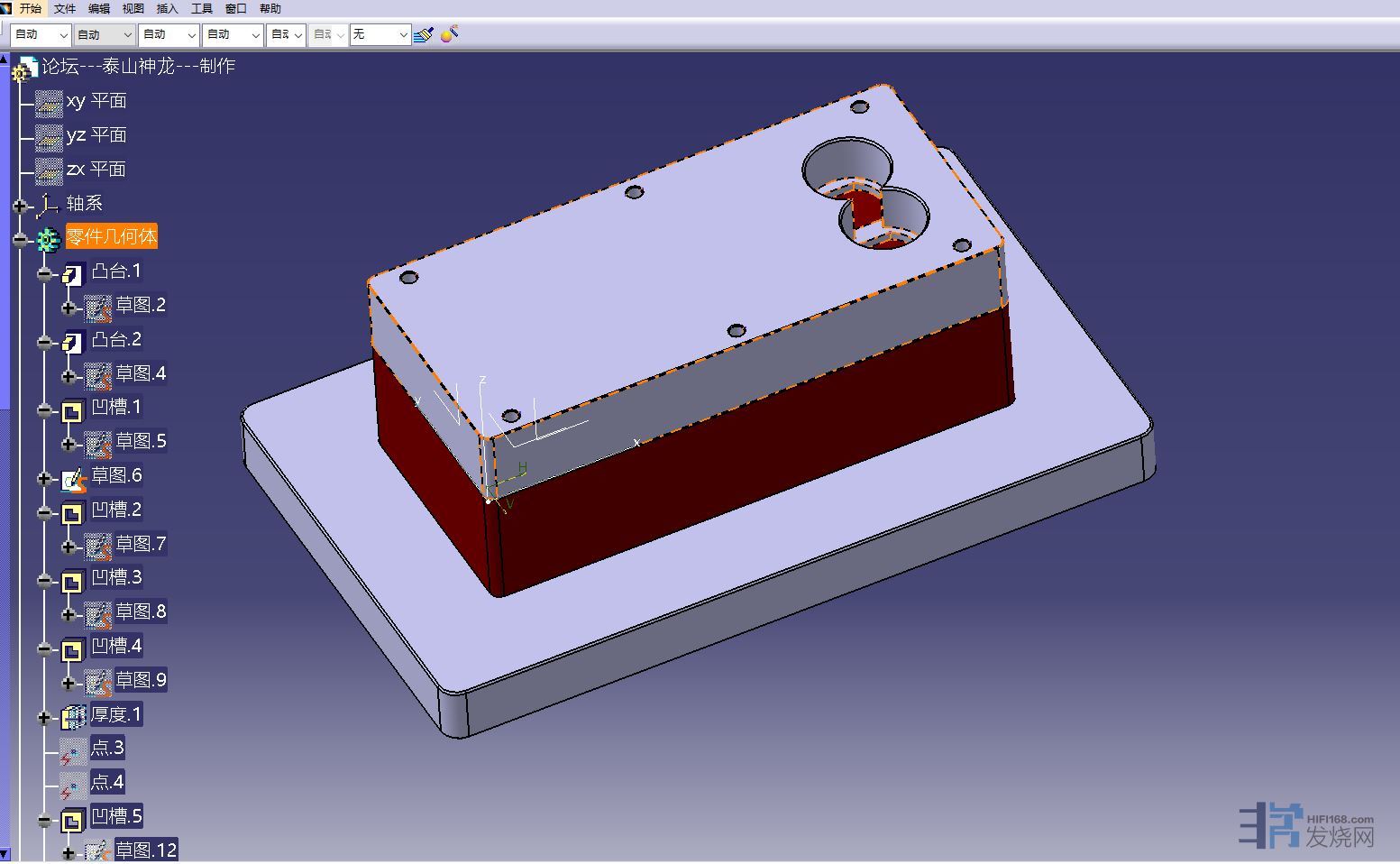Click the 点.3 point icon
1400x864 pixels.
pos(72,750)
